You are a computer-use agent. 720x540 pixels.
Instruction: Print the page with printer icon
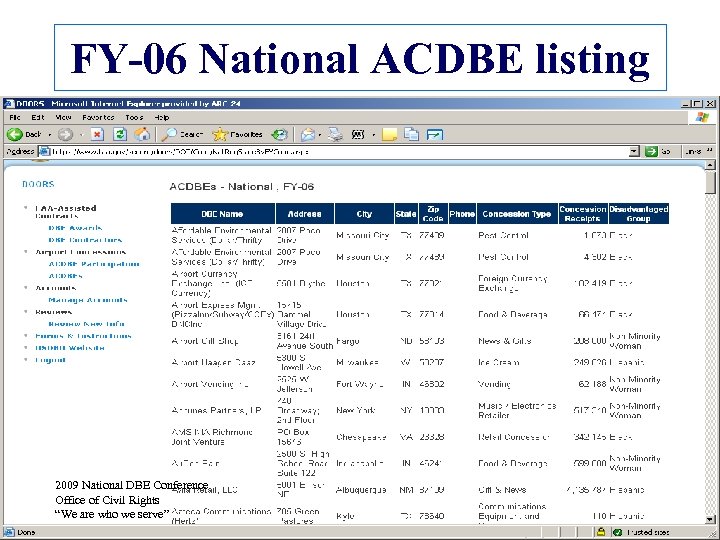click(336, 134)
